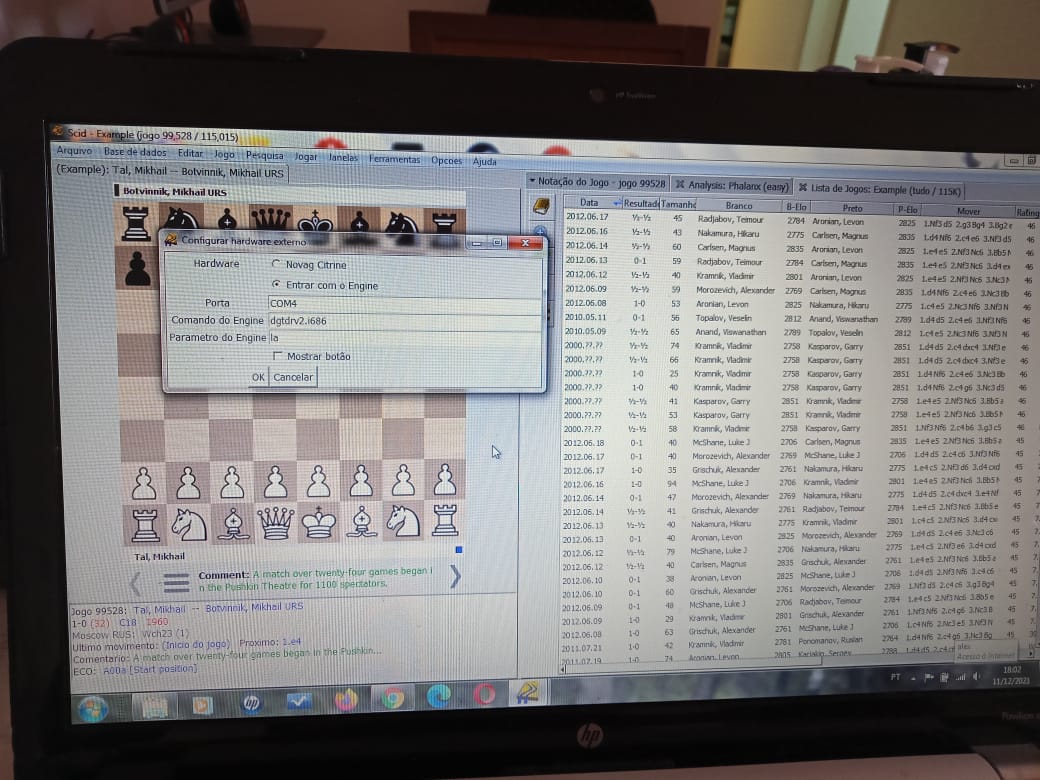This screenshot has width=1040, height=780.
Task: Open the Ajuda menu
Action: coord(484,161)
